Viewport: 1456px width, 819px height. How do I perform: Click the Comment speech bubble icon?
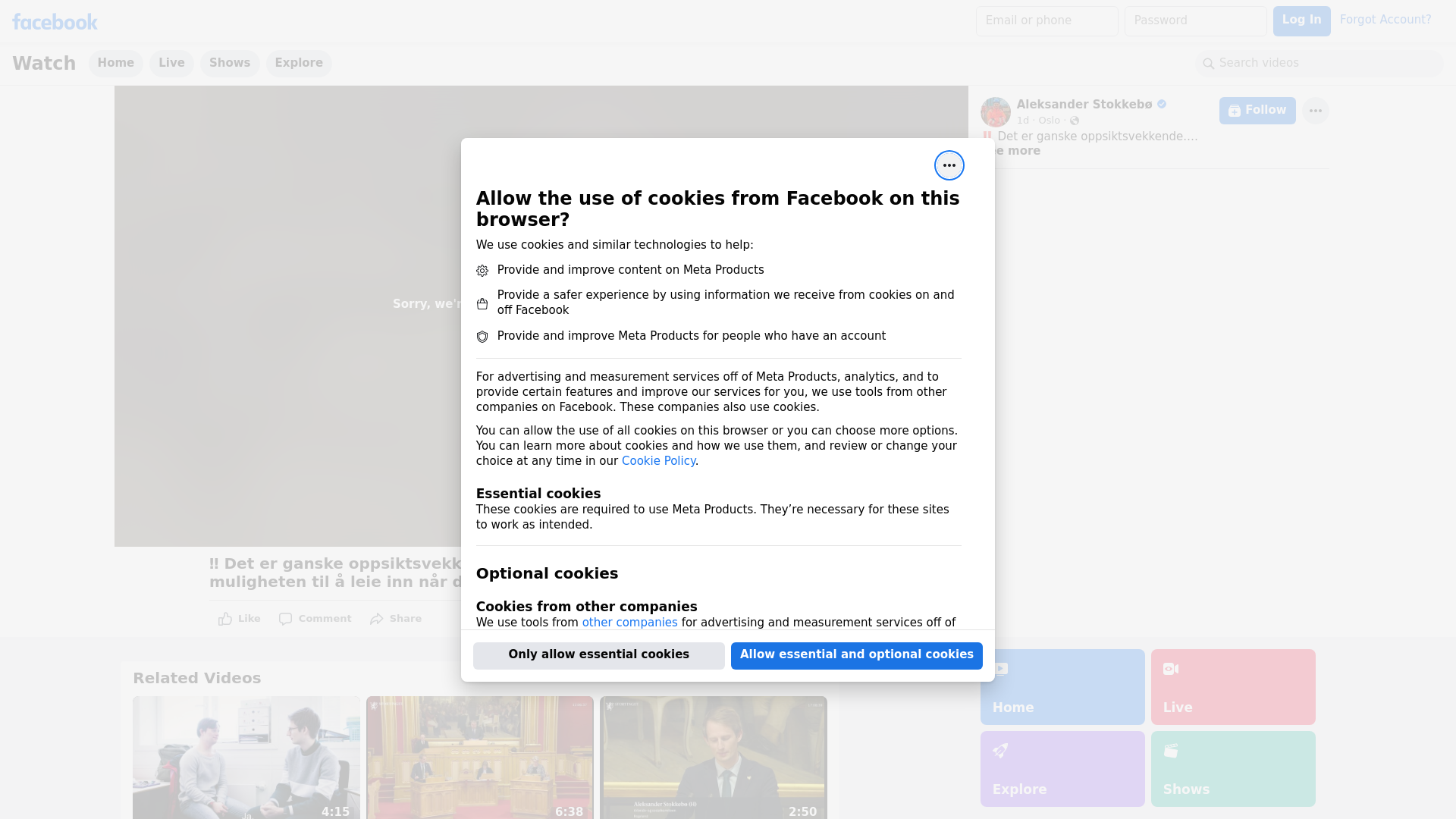click(x=285, y=619)
